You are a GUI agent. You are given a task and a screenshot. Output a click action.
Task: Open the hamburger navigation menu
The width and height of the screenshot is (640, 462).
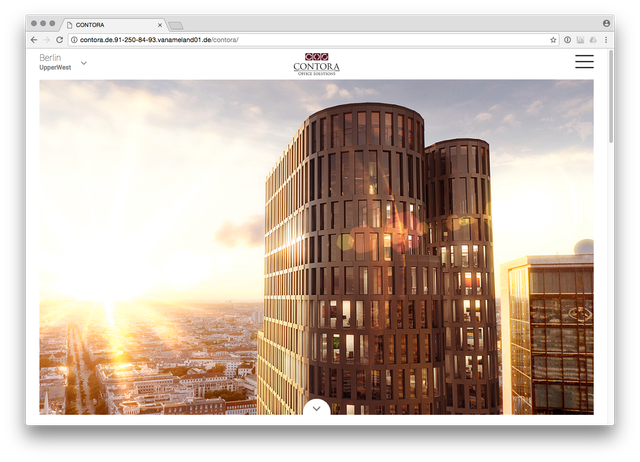tap(584, 62)
